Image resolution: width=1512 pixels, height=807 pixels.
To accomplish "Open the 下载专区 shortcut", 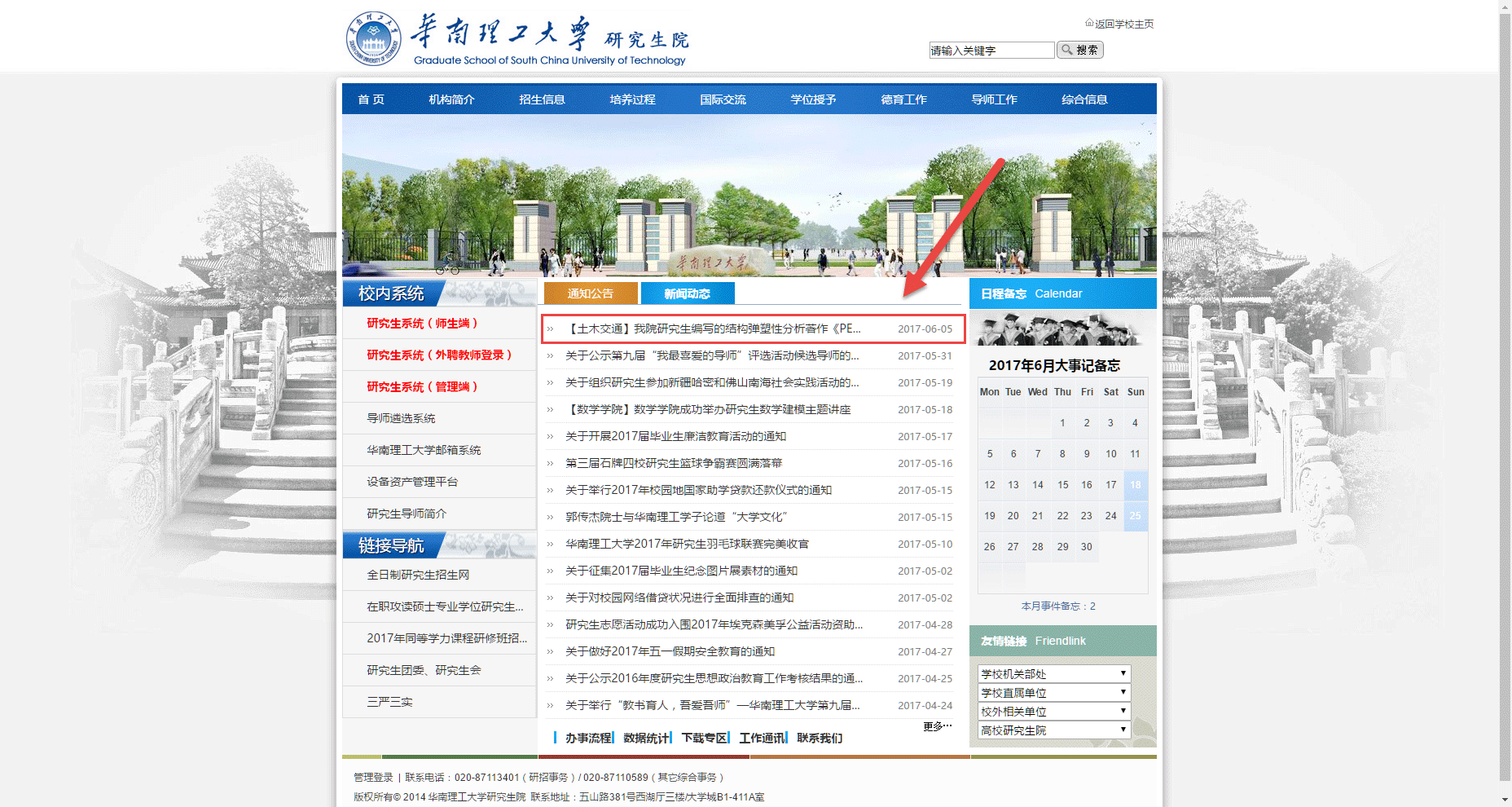I will click(x=705, y=738).
